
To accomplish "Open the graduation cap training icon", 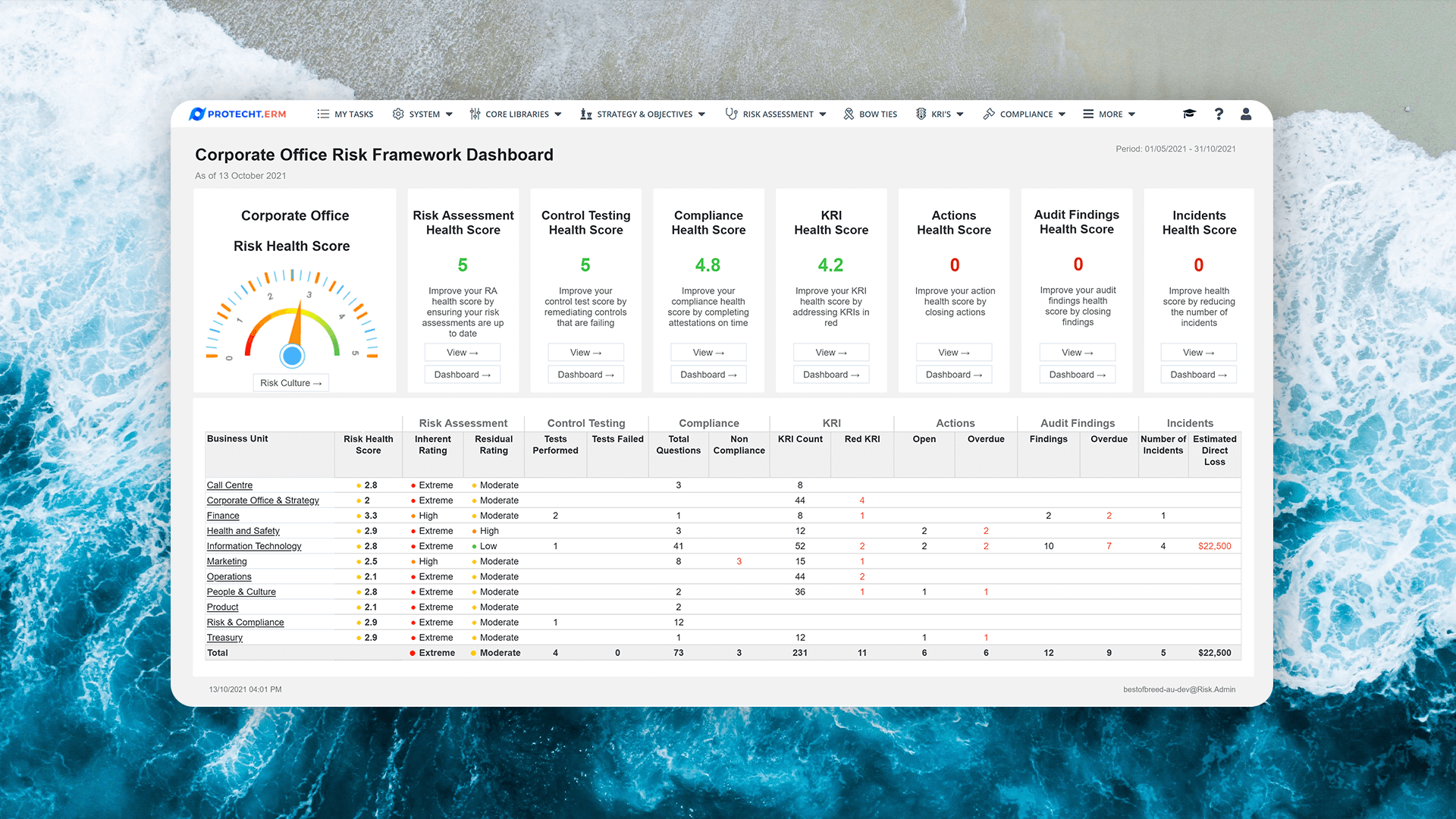I will 1189,114.
